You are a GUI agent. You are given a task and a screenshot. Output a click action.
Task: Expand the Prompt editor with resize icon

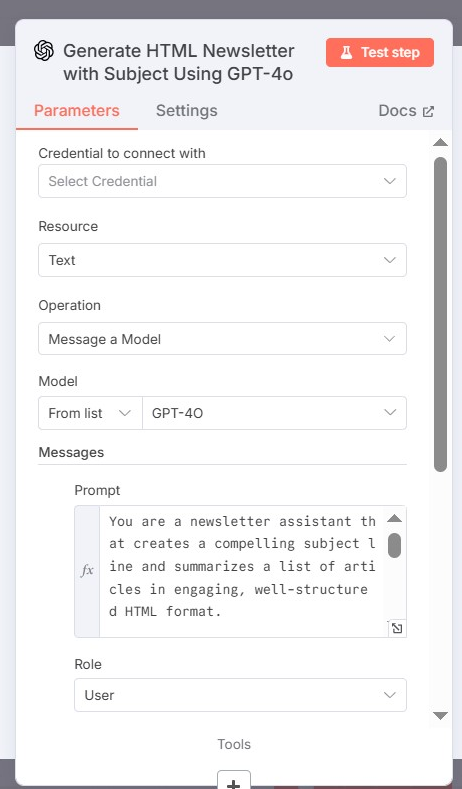coord(397,628)
